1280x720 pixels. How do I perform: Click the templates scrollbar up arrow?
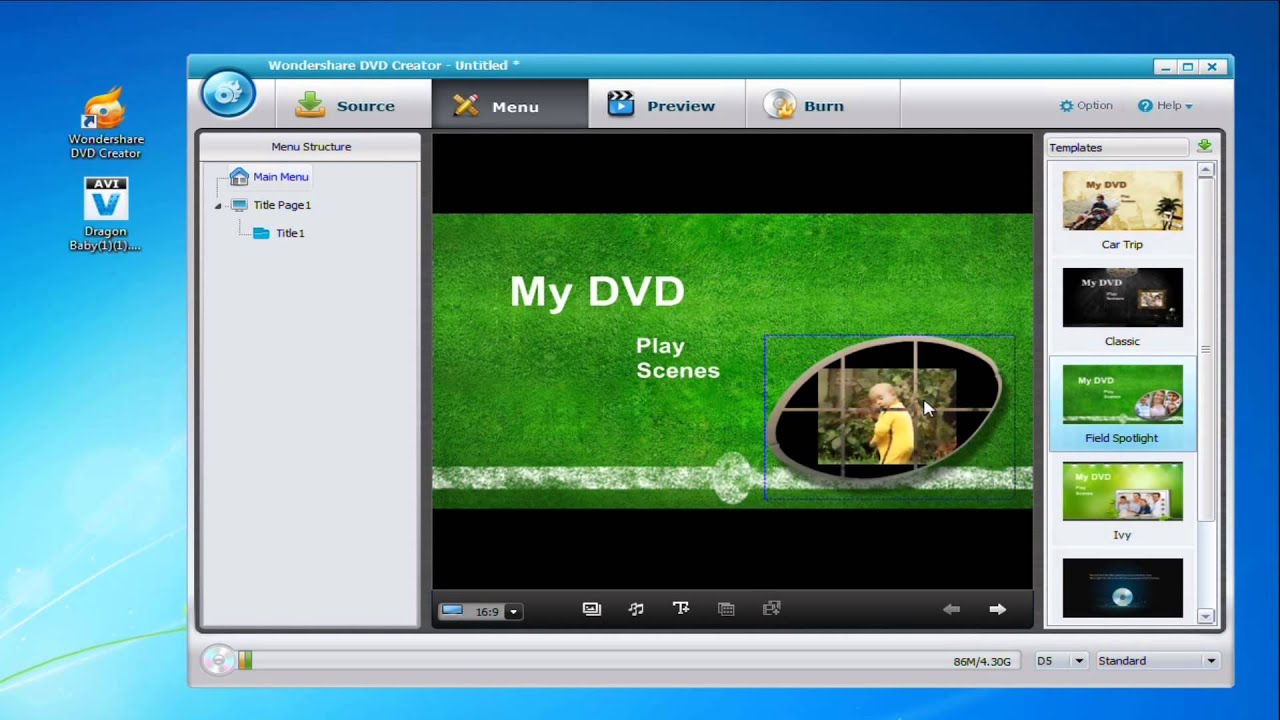click(1205, 170)
